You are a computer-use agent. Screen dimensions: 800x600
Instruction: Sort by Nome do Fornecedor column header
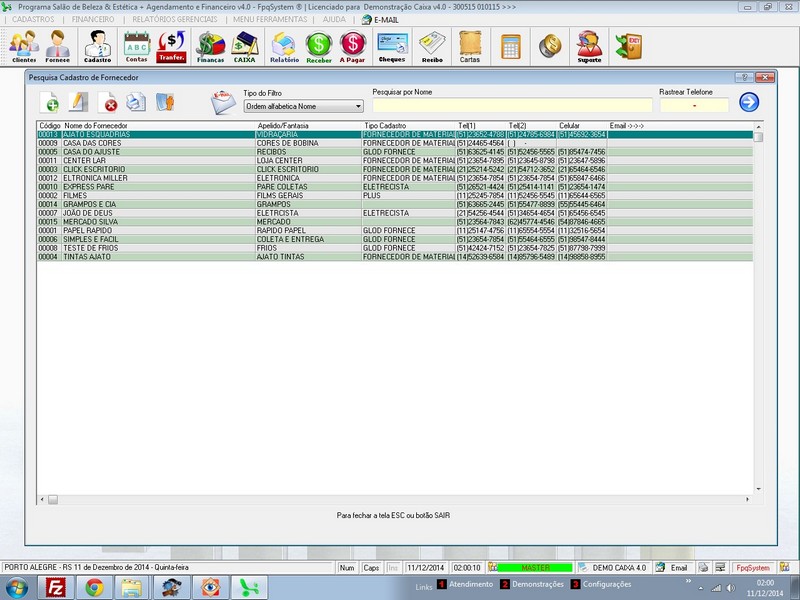(95, 126)
